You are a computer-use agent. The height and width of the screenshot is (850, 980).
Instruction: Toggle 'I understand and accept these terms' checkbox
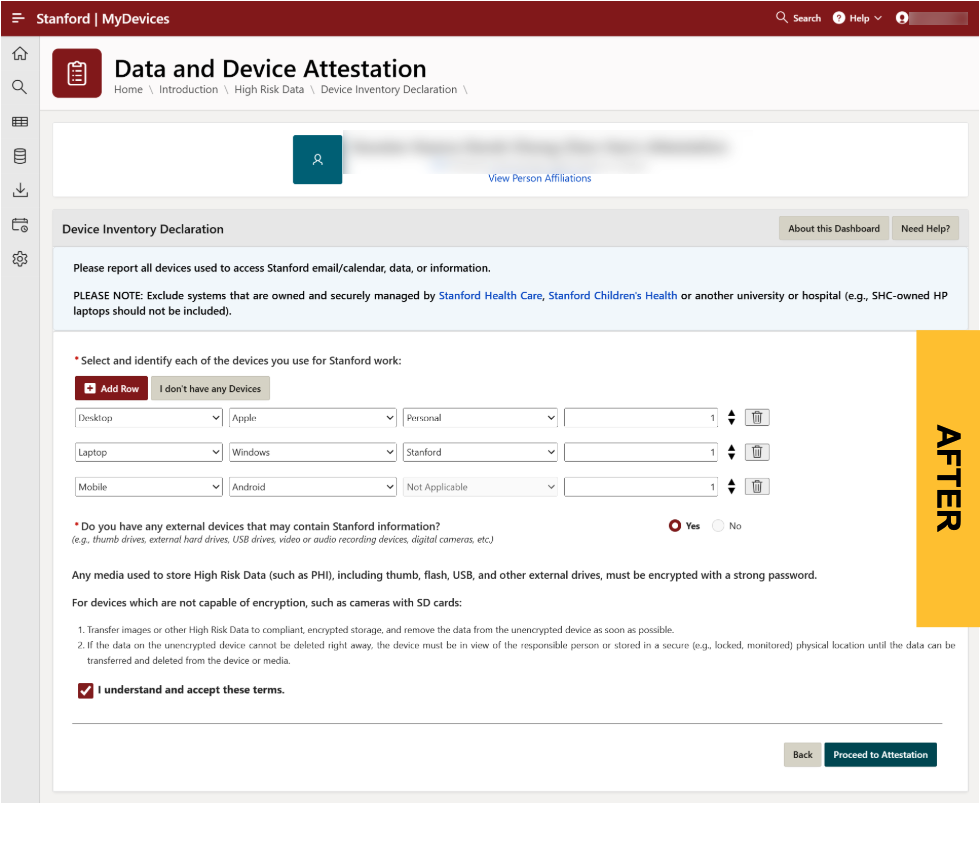pyautogui.click(x=86, y=690)
